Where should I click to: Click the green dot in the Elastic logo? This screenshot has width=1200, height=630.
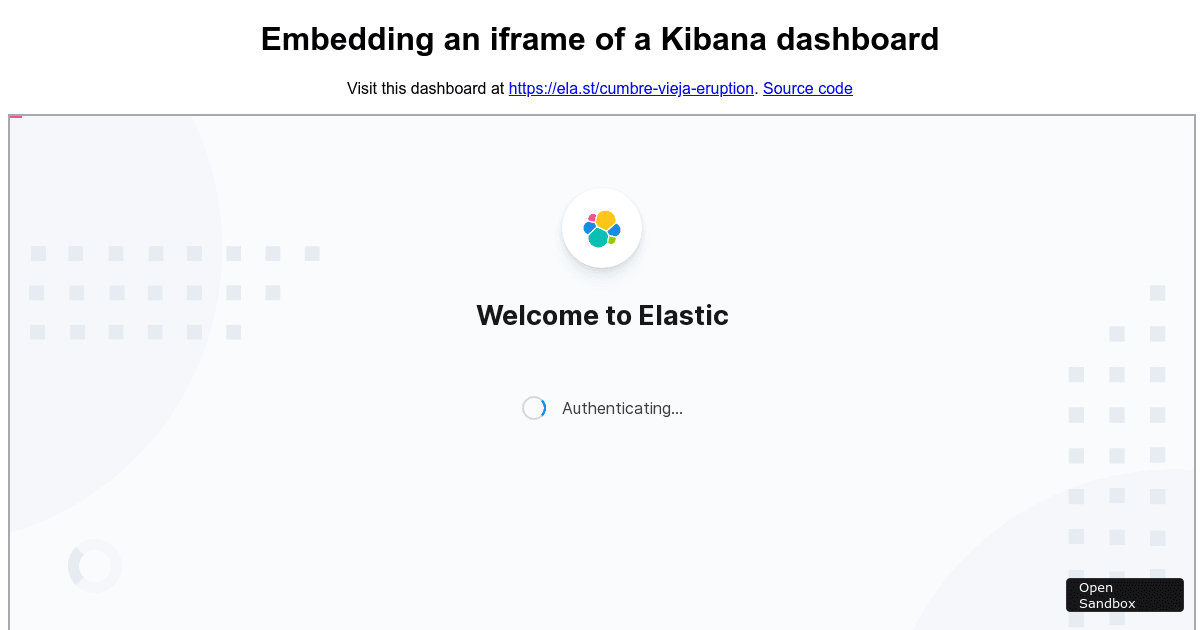(x=611, y=240)
